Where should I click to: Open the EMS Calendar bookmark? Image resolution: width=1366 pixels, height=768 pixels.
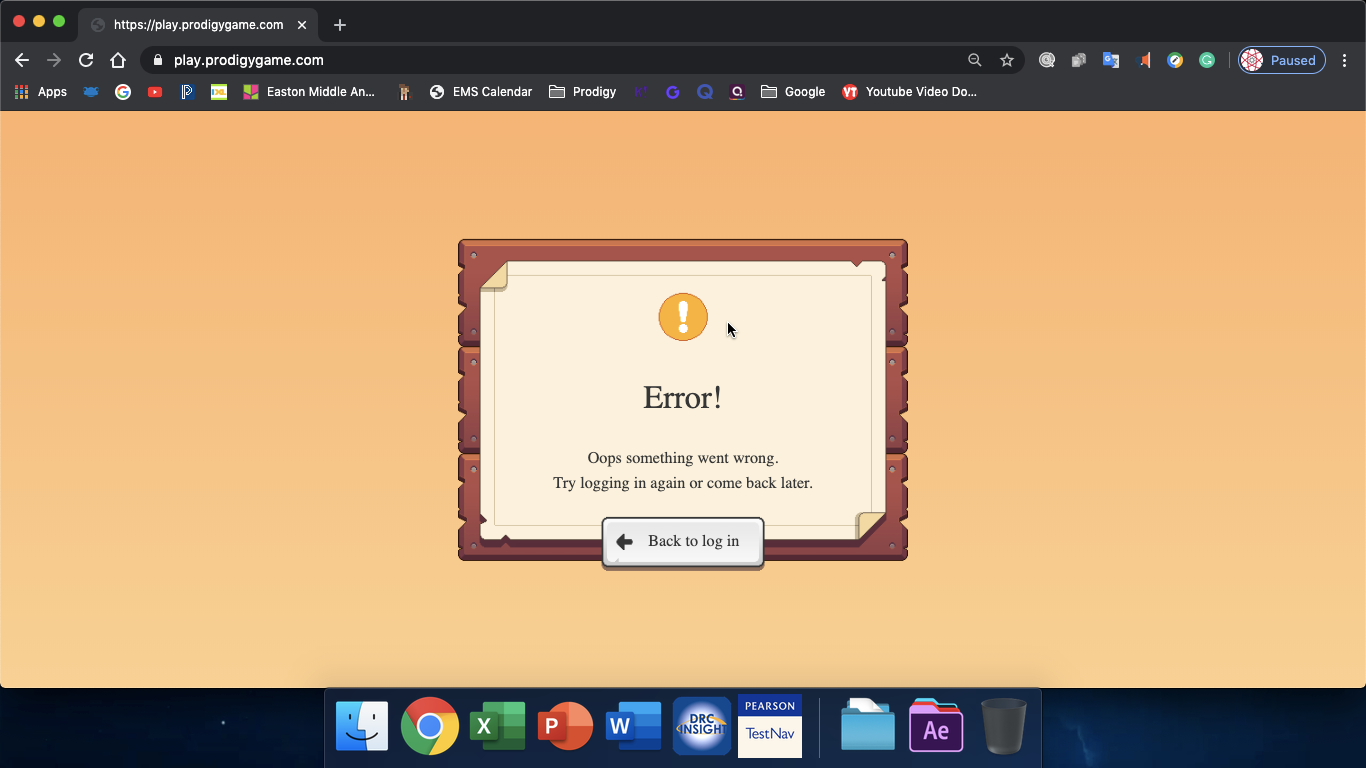(x=480, y=91)
